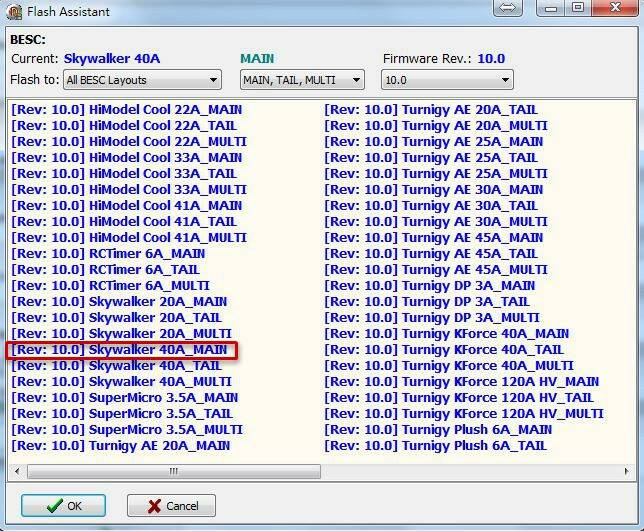Image resolution: width=644 pixels, height=531 pixels.
Task: Click the Cancel button
Action: tap(171, 506)
